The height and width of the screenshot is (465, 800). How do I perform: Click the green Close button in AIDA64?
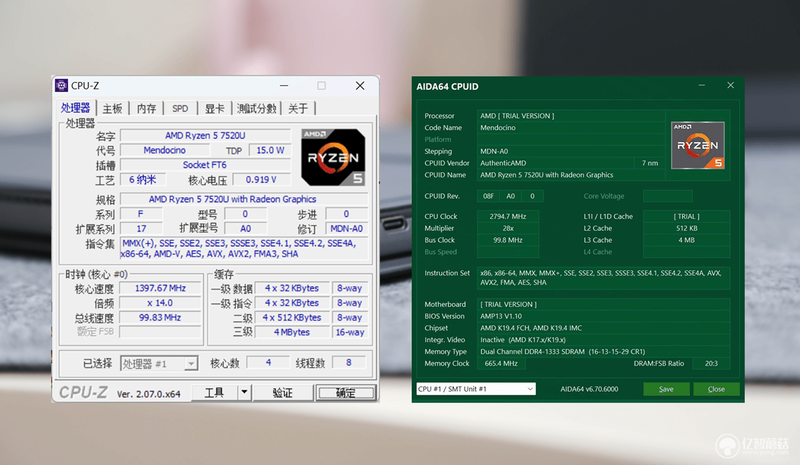click(716, 389)
